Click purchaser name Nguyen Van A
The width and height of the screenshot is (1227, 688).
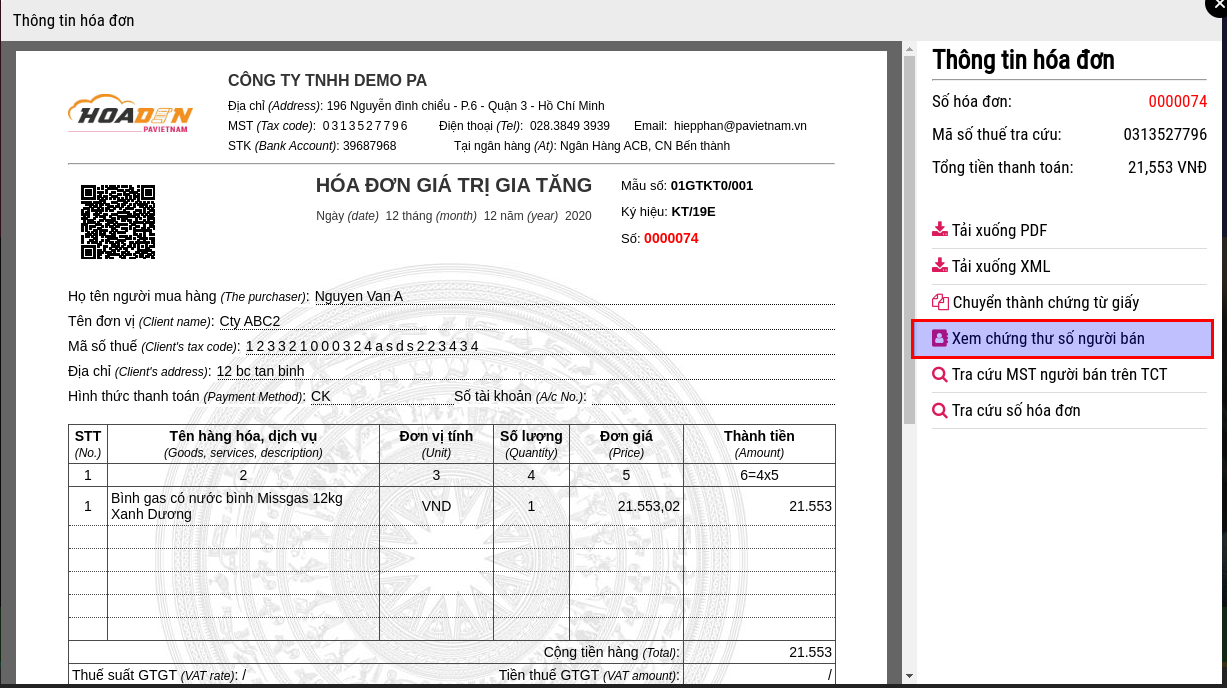coord(359,296)
